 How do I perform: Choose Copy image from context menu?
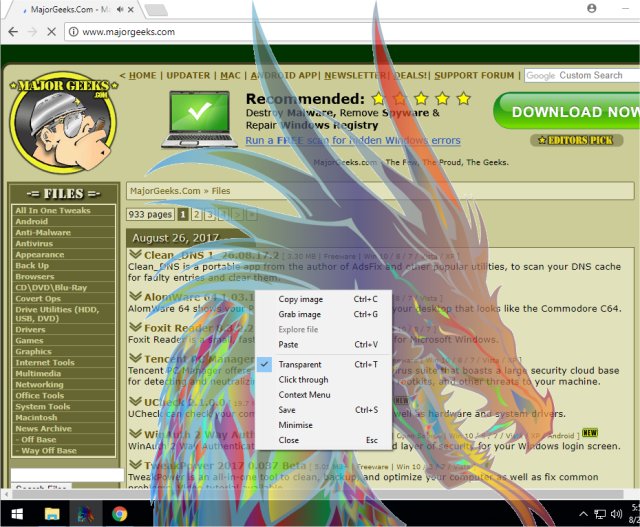(x=323, y=299)
